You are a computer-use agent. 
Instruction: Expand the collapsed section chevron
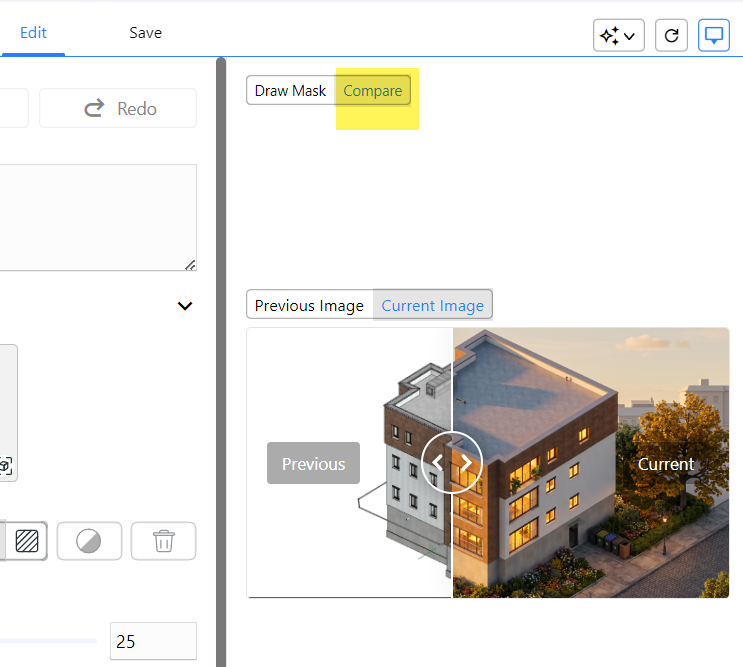(185, 306)
